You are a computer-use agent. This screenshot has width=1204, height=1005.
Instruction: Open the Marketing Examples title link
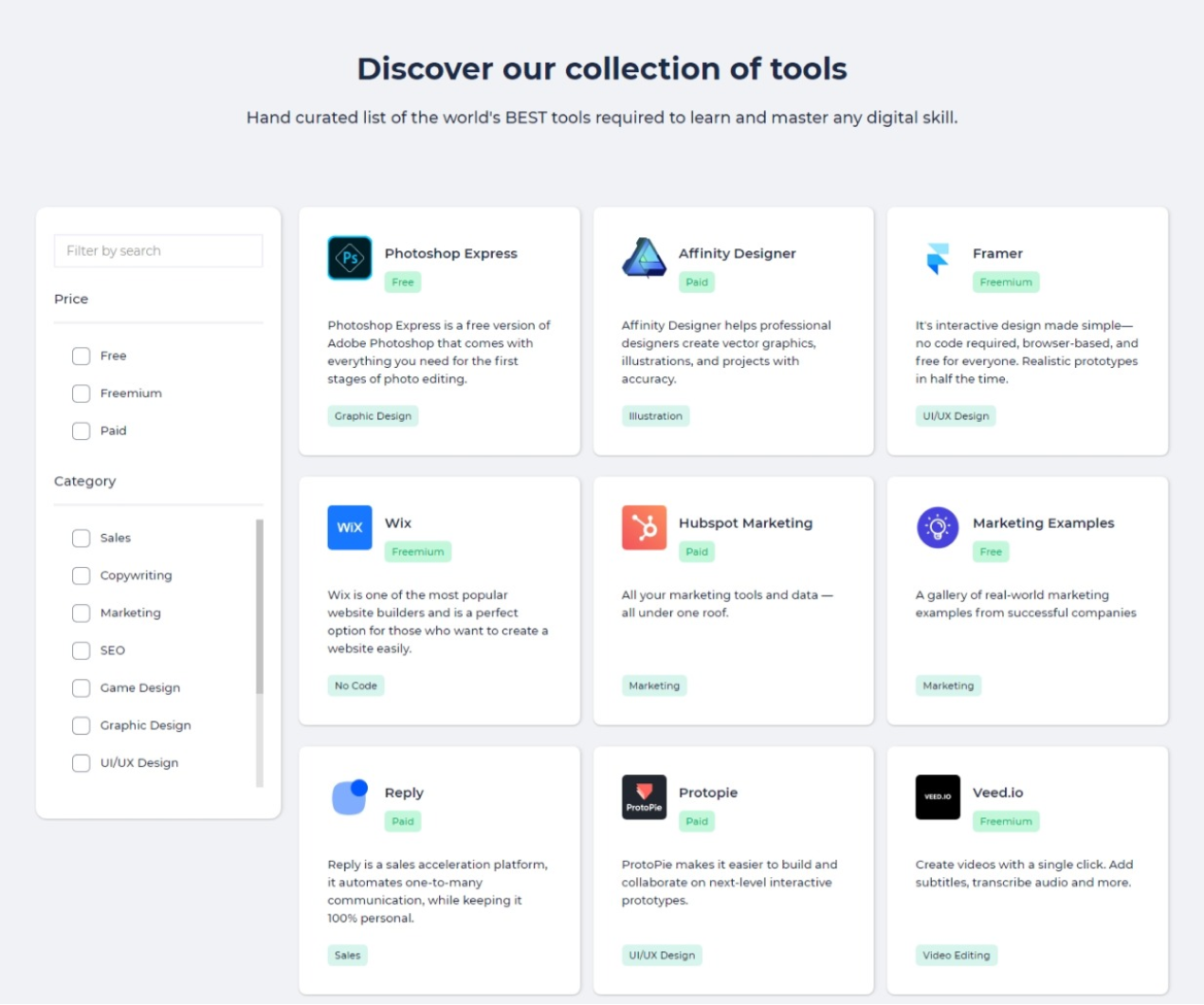tap(1043, 522)
